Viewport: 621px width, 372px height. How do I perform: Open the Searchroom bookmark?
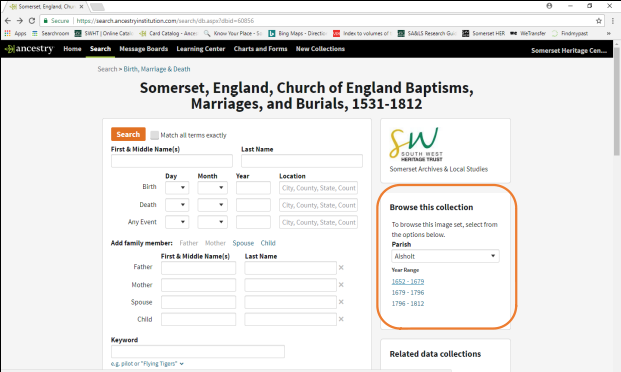click(50, 33)
